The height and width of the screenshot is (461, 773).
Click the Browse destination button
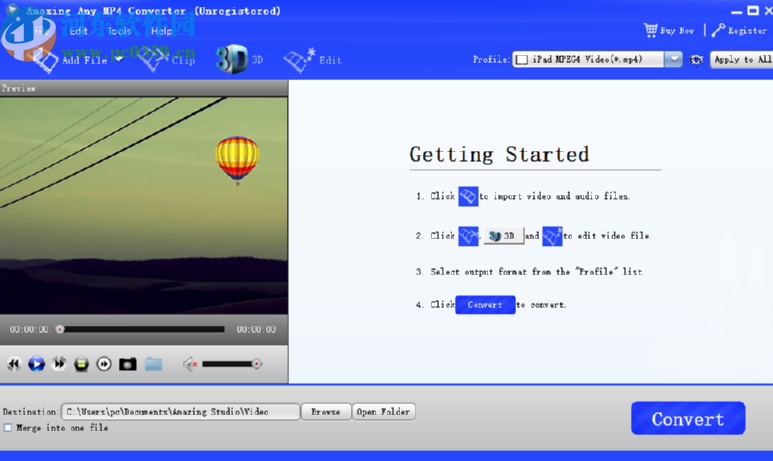tap(326, 412)
